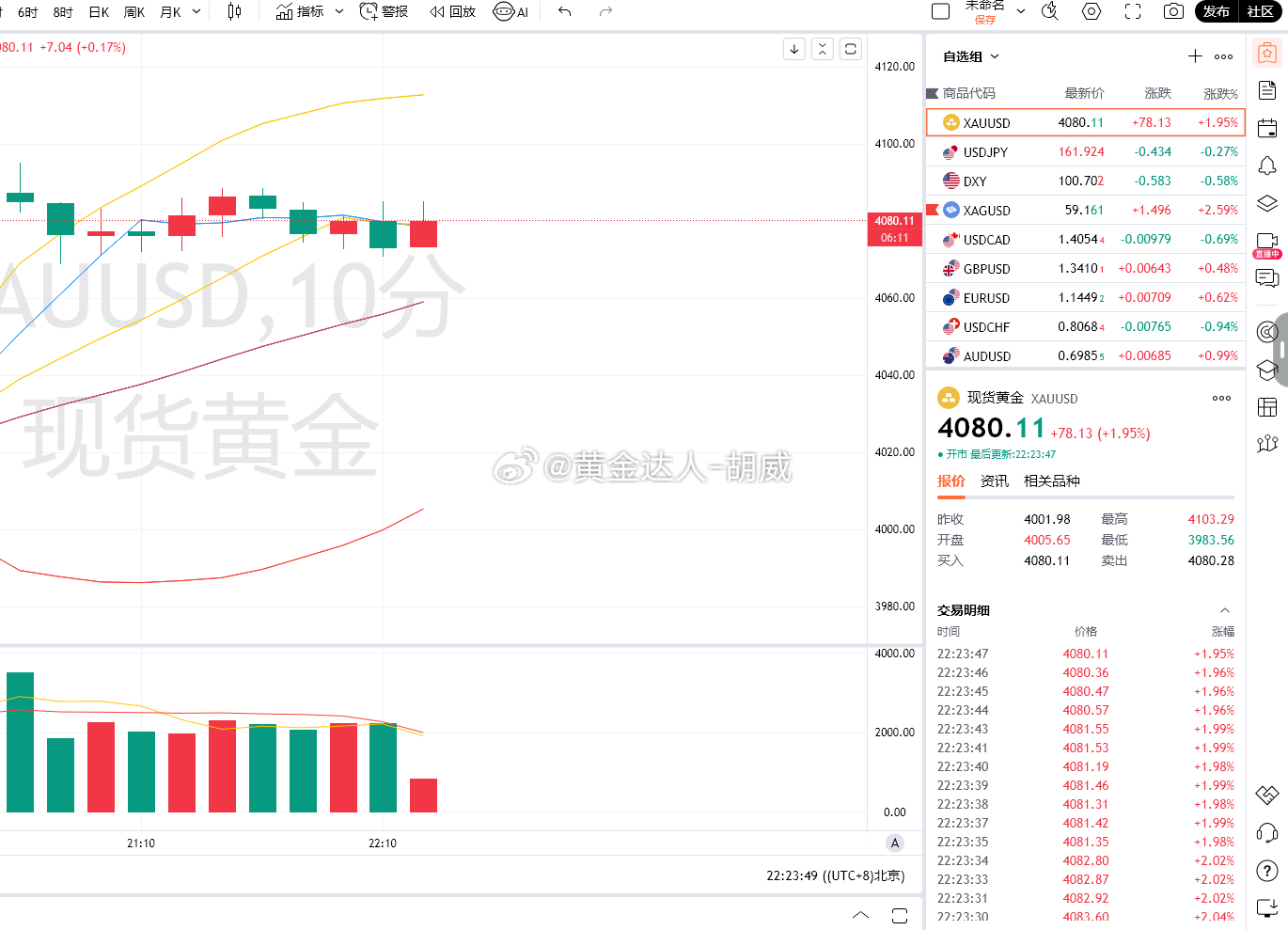
Task: Collapse the 交易明细 trade details section
Action: click(x=1224, y=610)
